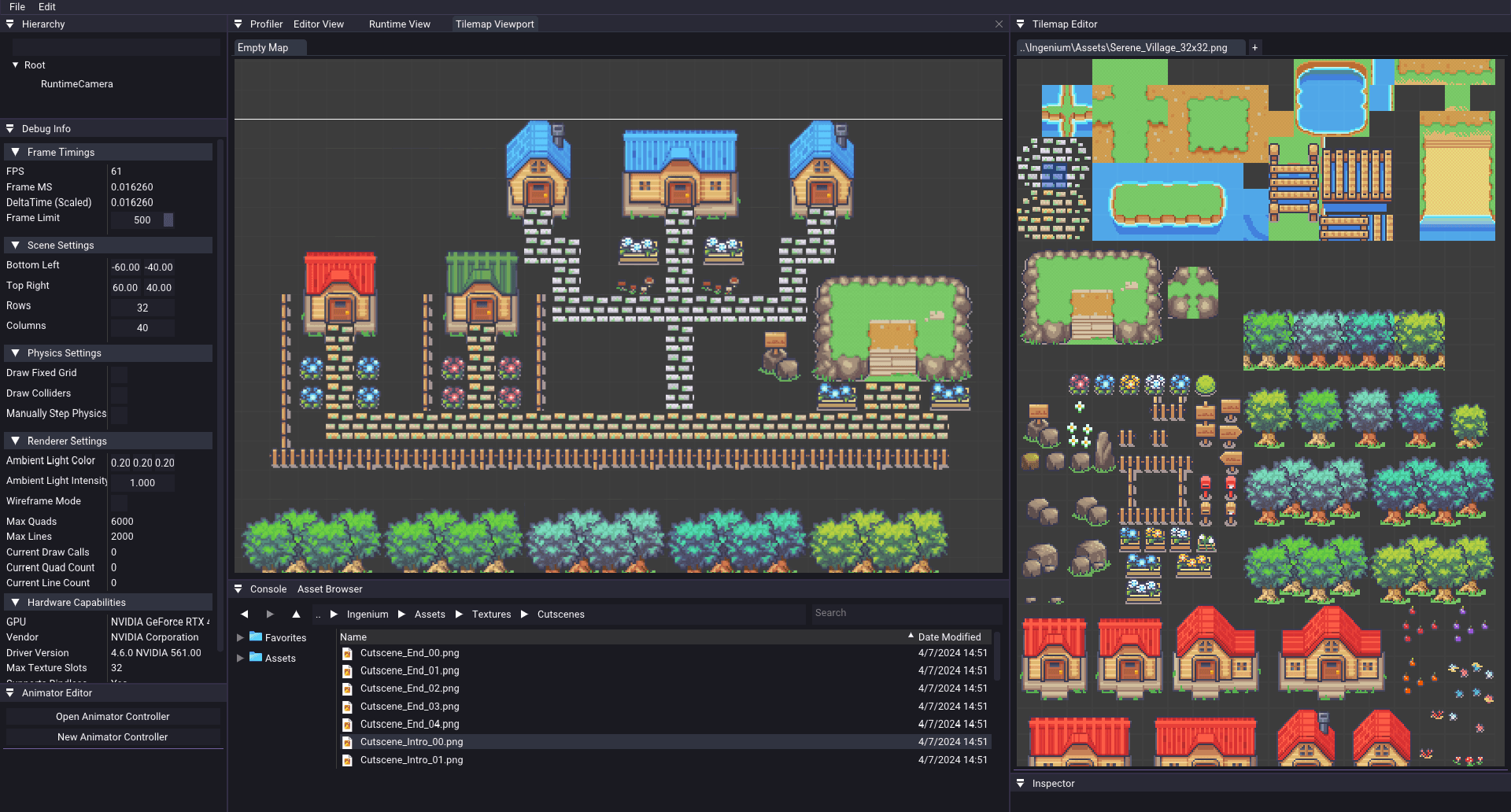Viewport: 1511px width, 812px height.
Task: Click the Console panel menu icon
Action: coord(238,589)
